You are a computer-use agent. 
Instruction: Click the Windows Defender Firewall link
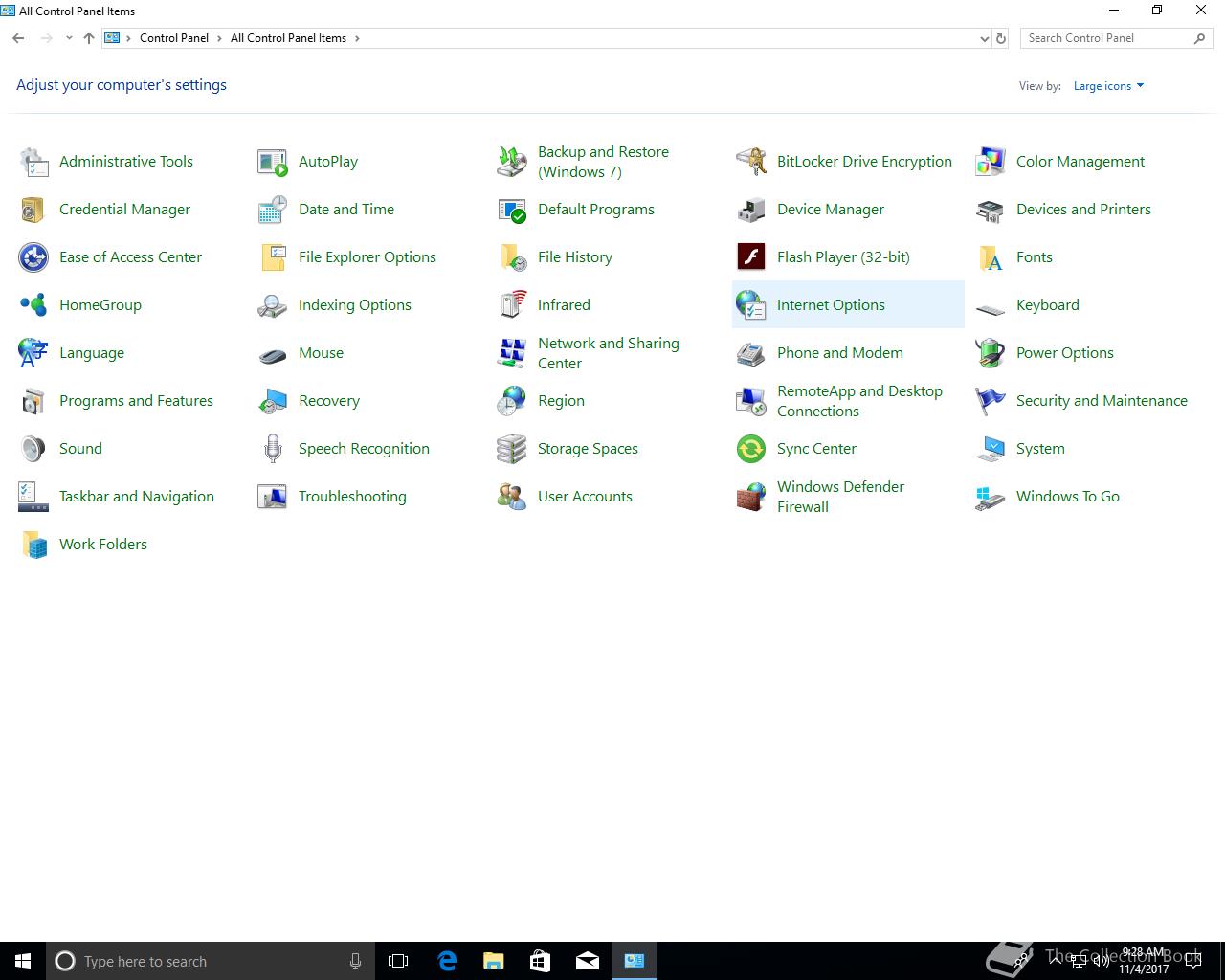click(x=840, y=497)
